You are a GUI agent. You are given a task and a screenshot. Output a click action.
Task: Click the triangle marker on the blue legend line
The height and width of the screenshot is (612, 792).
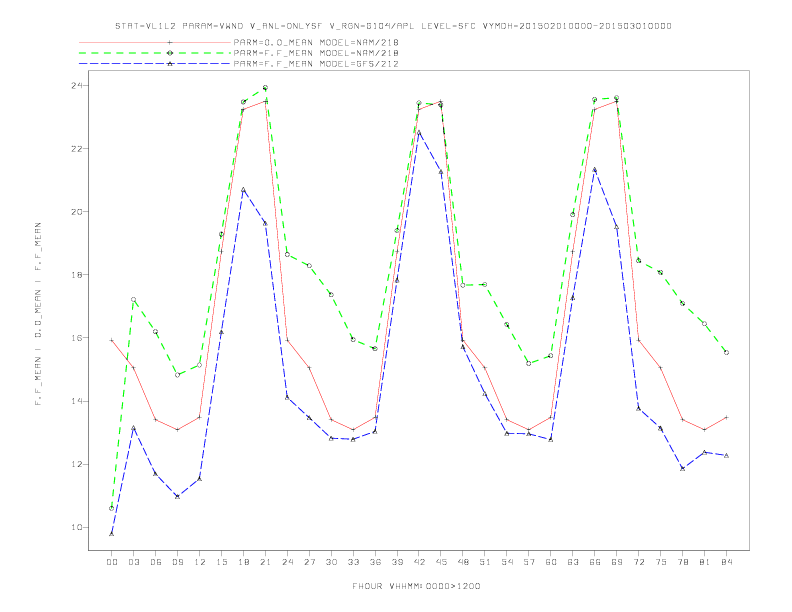point(170,64)
